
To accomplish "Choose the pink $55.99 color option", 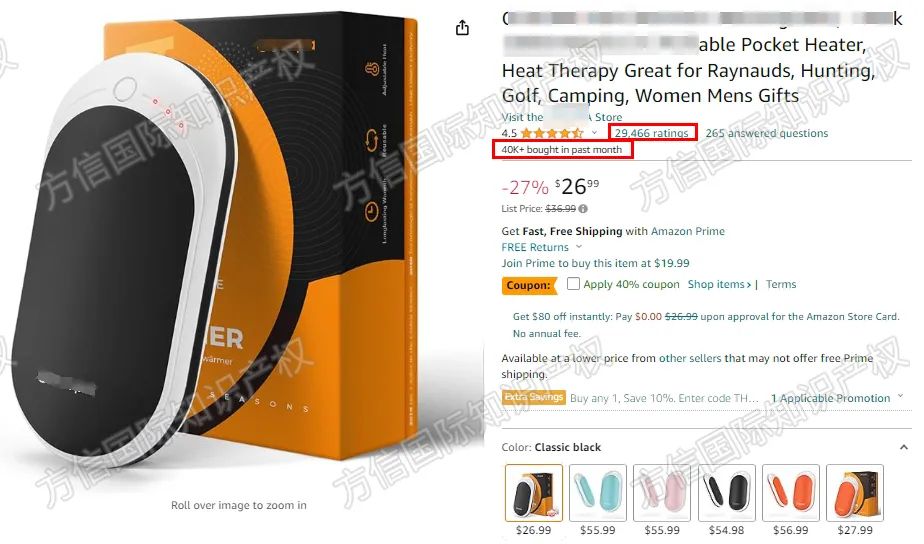I will pos(662,500).
